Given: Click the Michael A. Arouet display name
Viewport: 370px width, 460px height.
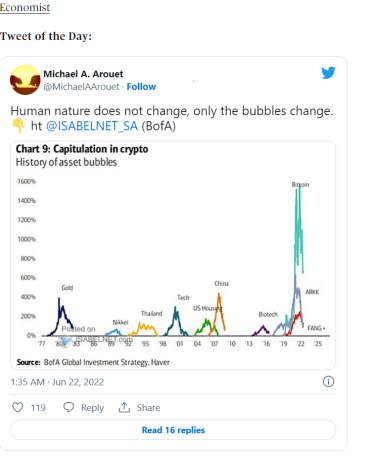Looking at the screenshot, I should coord(83,74).
